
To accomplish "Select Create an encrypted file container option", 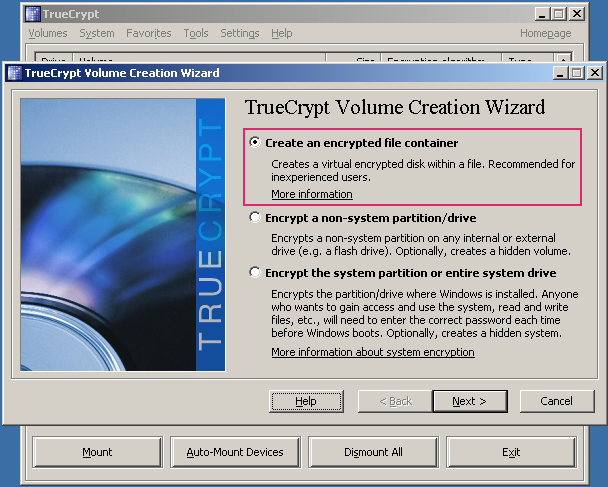I will [x=255, y=143].
